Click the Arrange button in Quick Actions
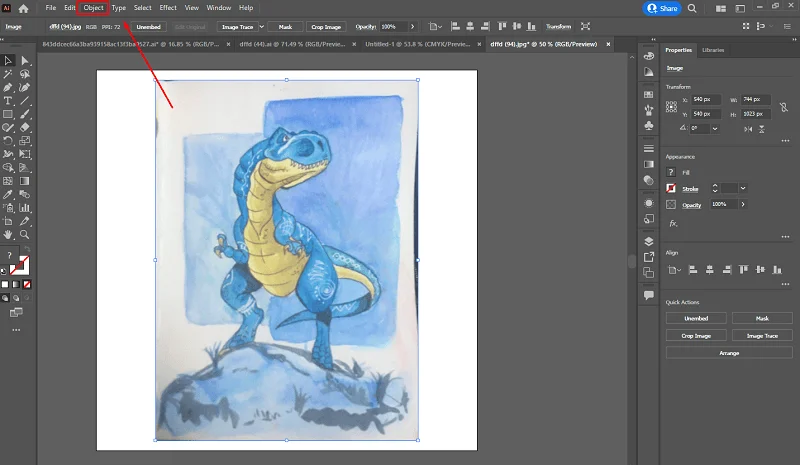This screenshot has height=465, width=800. pos(729,353)
